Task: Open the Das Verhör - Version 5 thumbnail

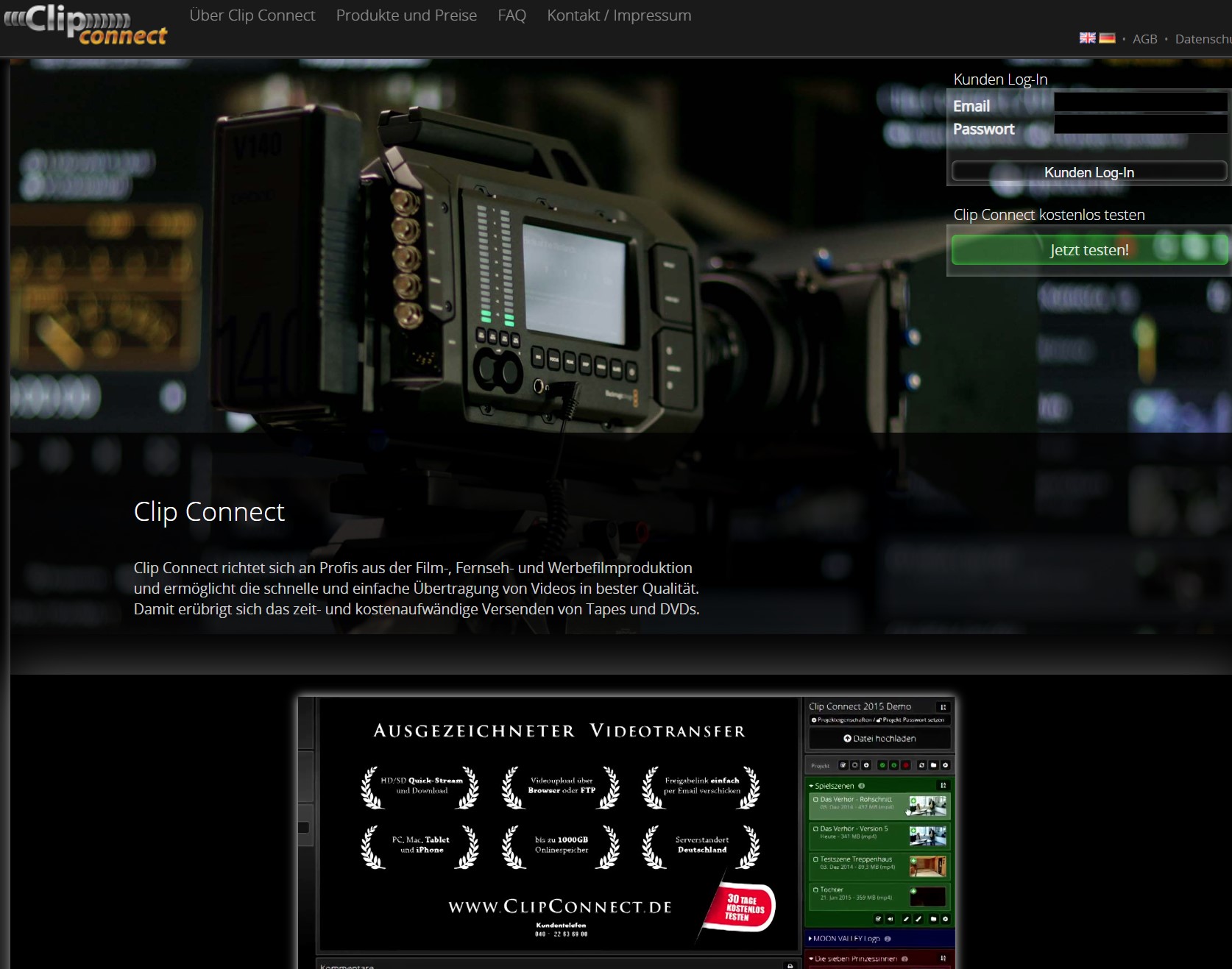Action: pos(928,836)
